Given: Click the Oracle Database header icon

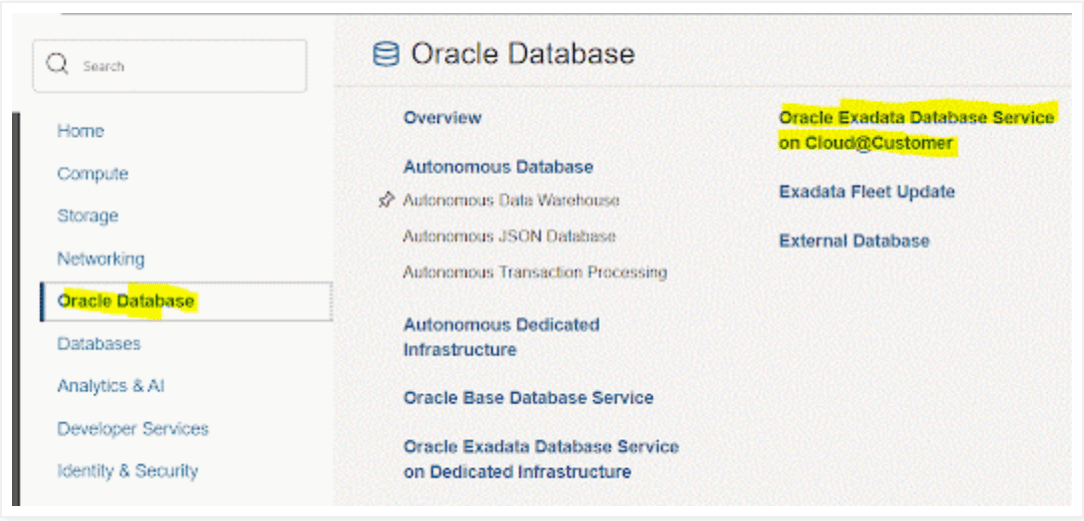Looking at the screenshot, I should point(385,54).
